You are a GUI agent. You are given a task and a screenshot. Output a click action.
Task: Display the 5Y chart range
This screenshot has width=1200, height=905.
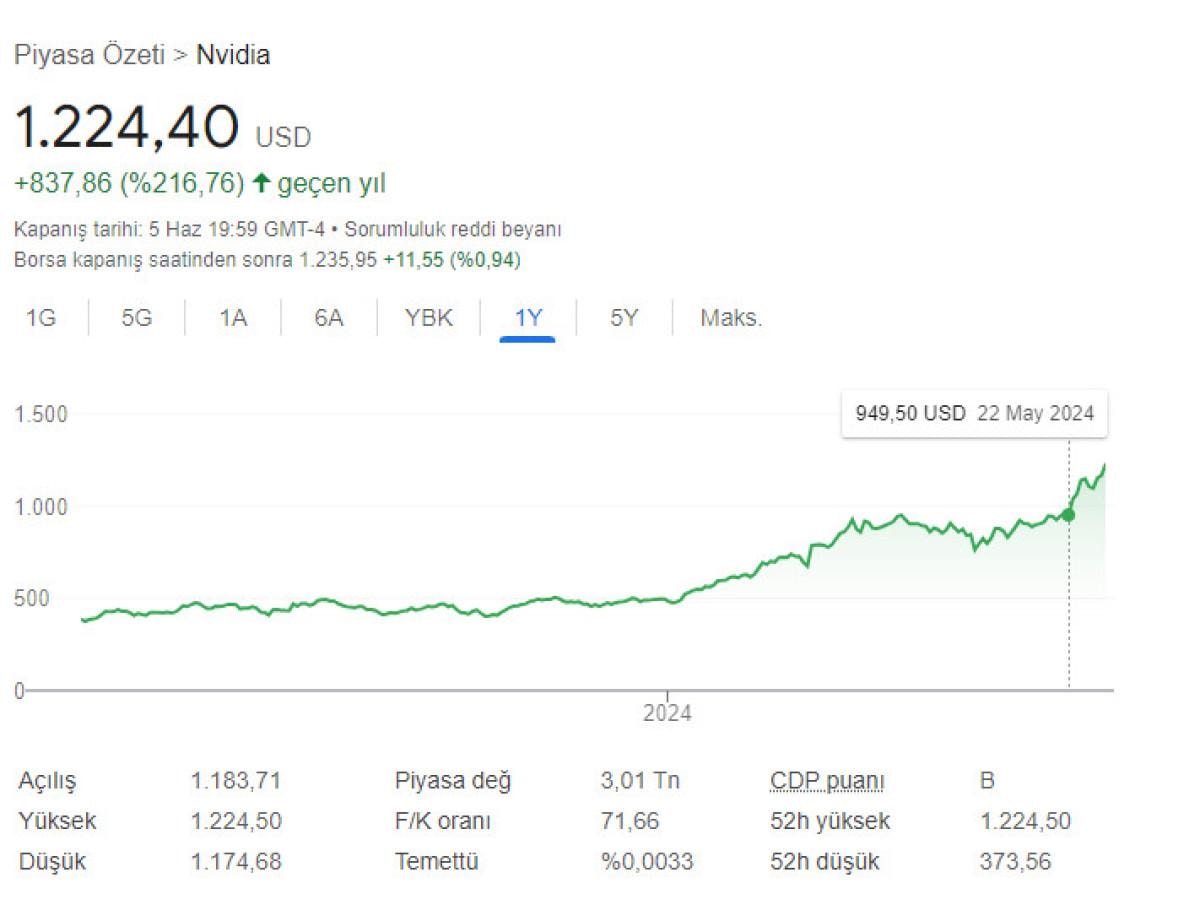(x=624, y=319)
